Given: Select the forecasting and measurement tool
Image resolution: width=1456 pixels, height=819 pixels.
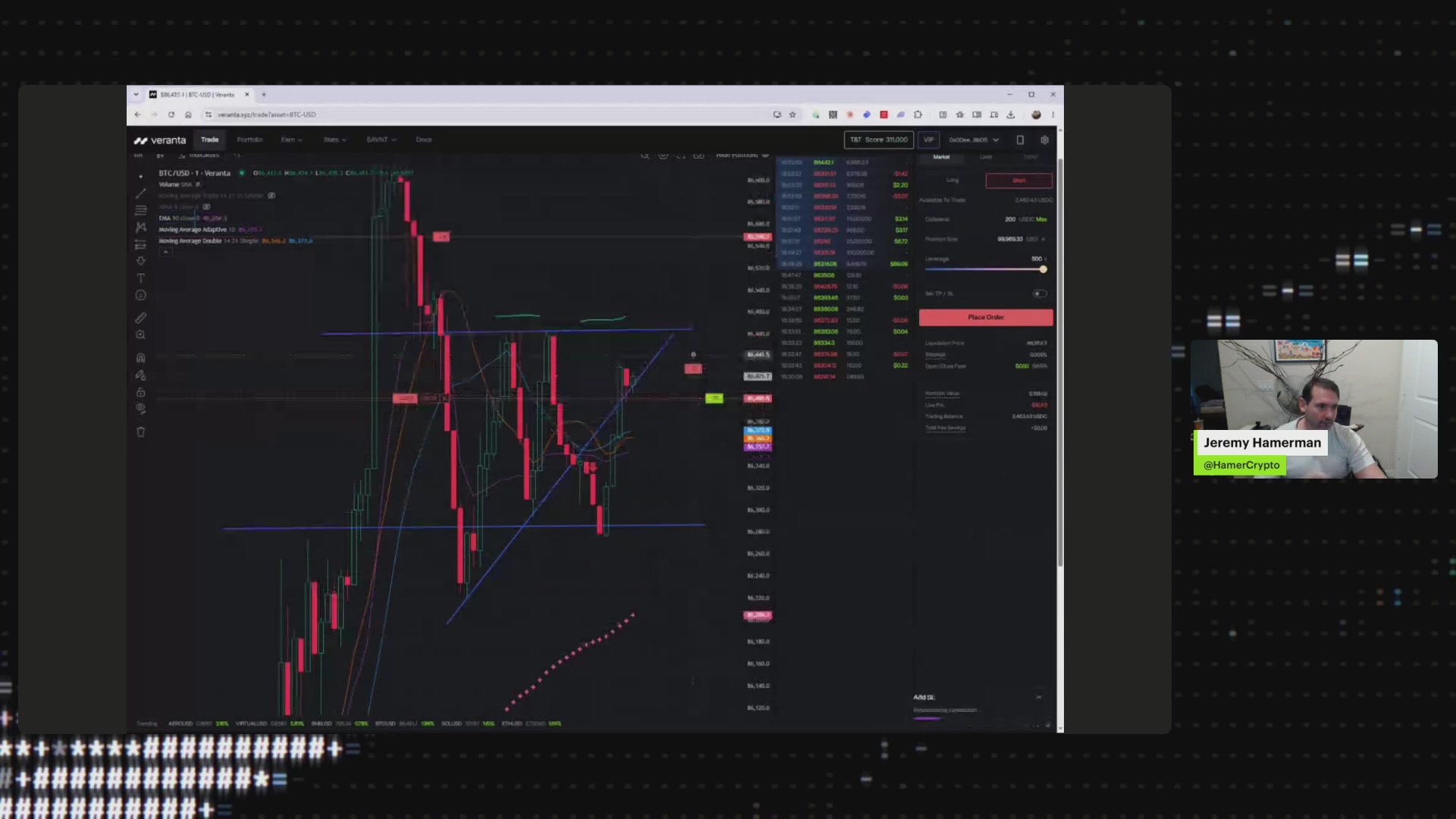Looking at the screenshot, I should 140,244.
